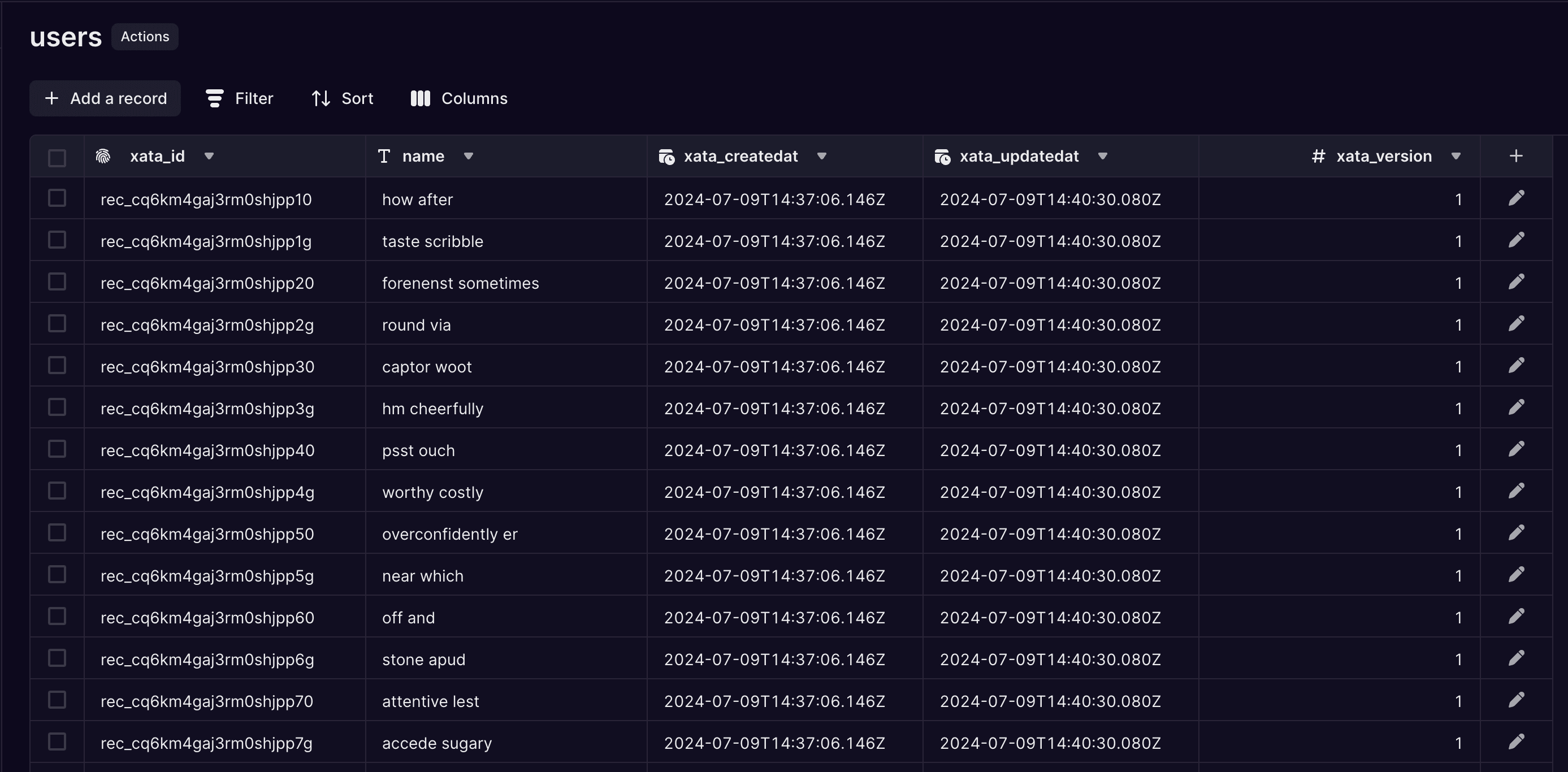The width and height of the screenshot is (1568, 772).
Task: Click the rec_cq6km4gaj3rm0shjpp60 id cell
Action: pos(207,617)
